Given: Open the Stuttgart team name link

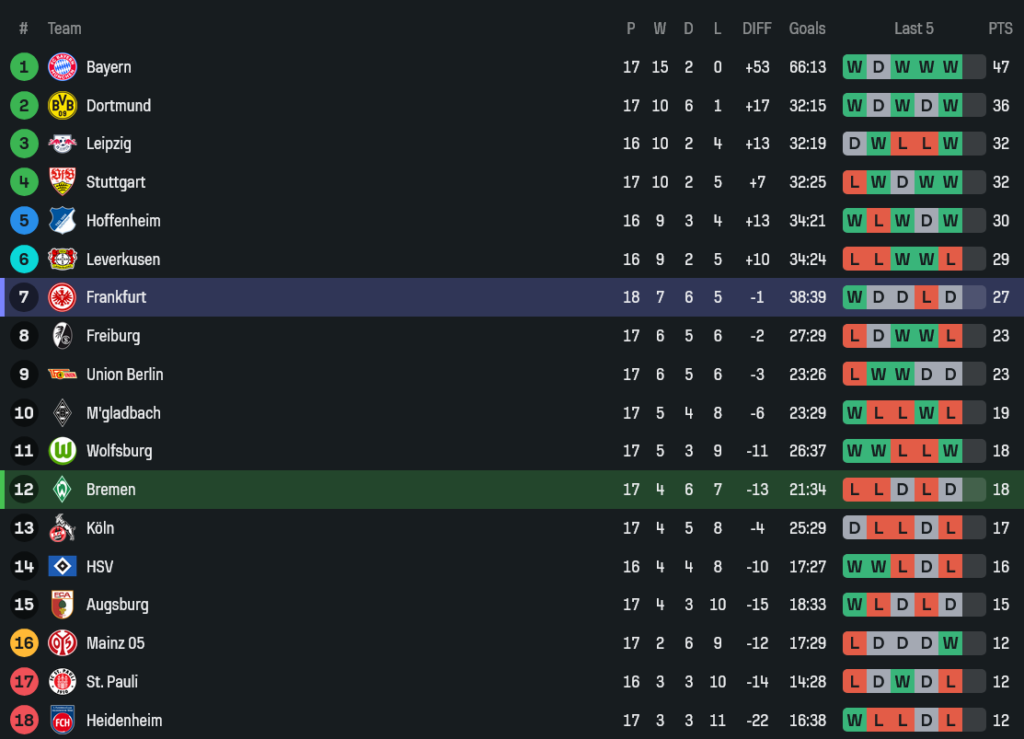Looking at the screenshot, I should click(x=116, y=182).
